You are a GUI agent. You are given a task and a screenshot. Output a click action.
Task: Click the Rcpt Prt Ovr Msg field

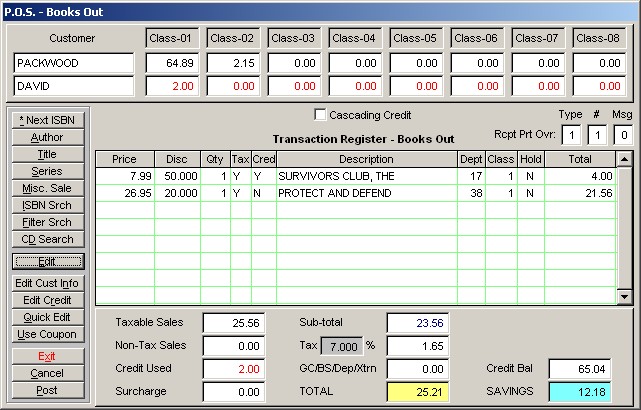pos(623,135)
